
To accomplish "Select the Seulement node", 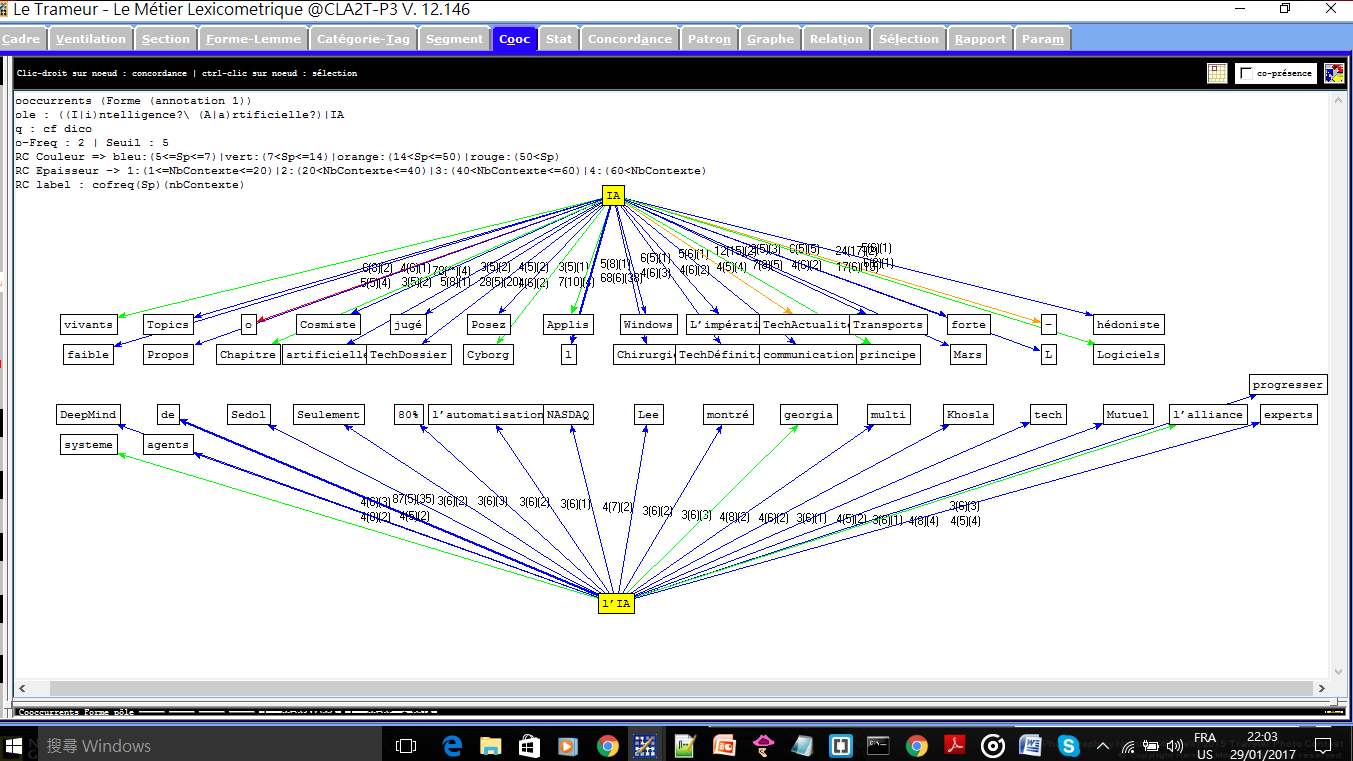I will 328,415.
